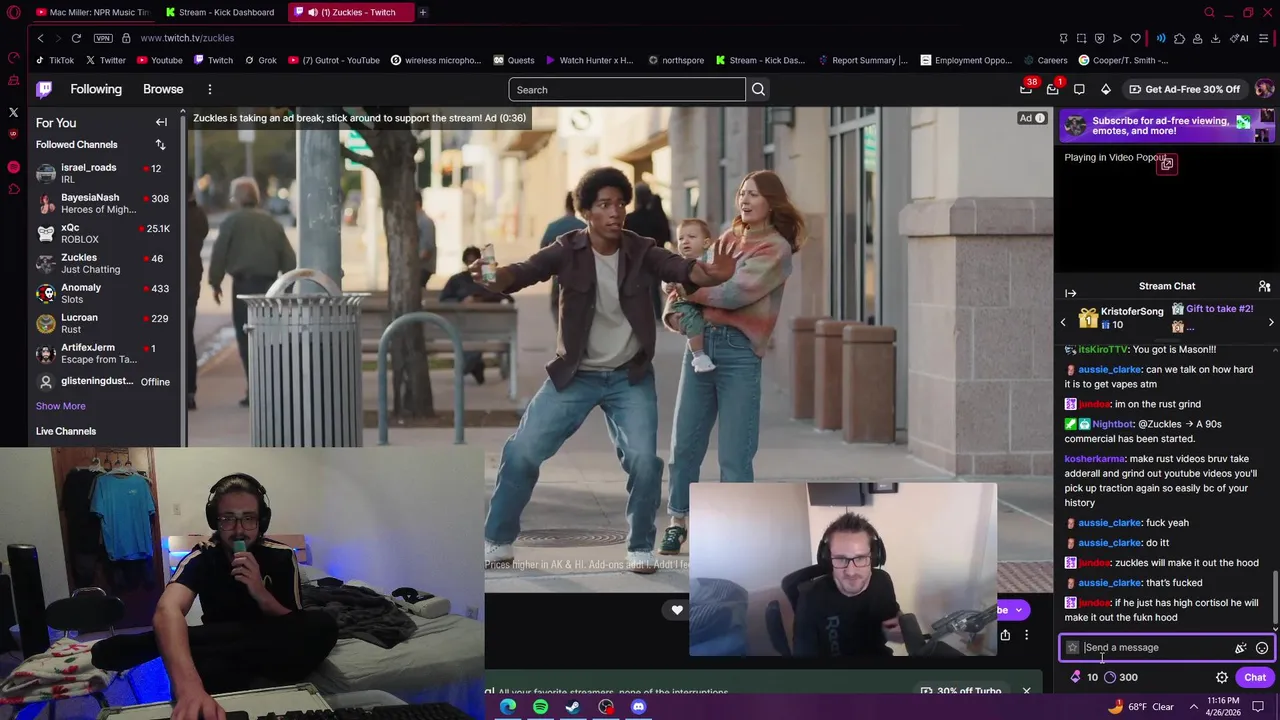Collapse the For You sidebar
Screen dimensions: 1280x720
pos(161,122)
